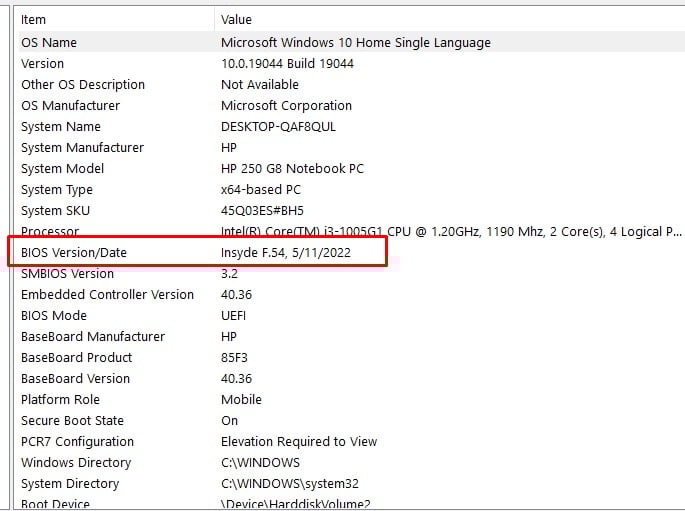Select the System Type row label

pos(57,190)
